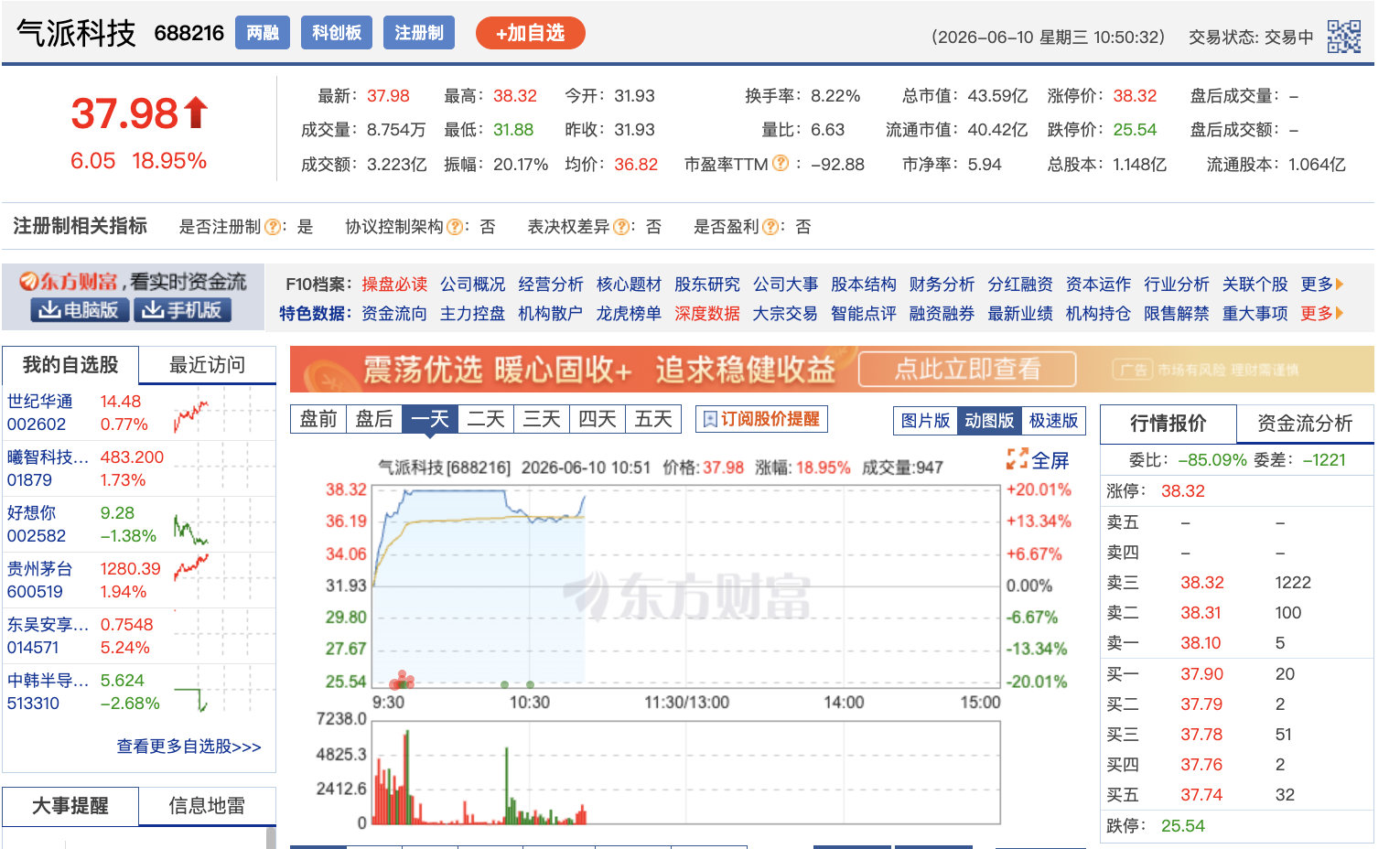Open the 资金流分析 tab

coord(1305,424)
